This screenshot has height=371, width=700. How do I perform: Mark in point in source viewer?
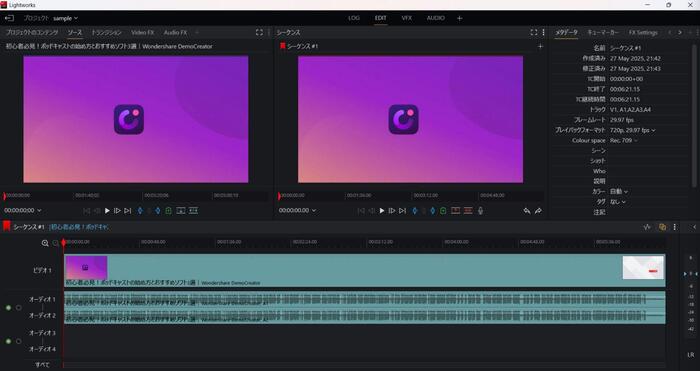140,211
